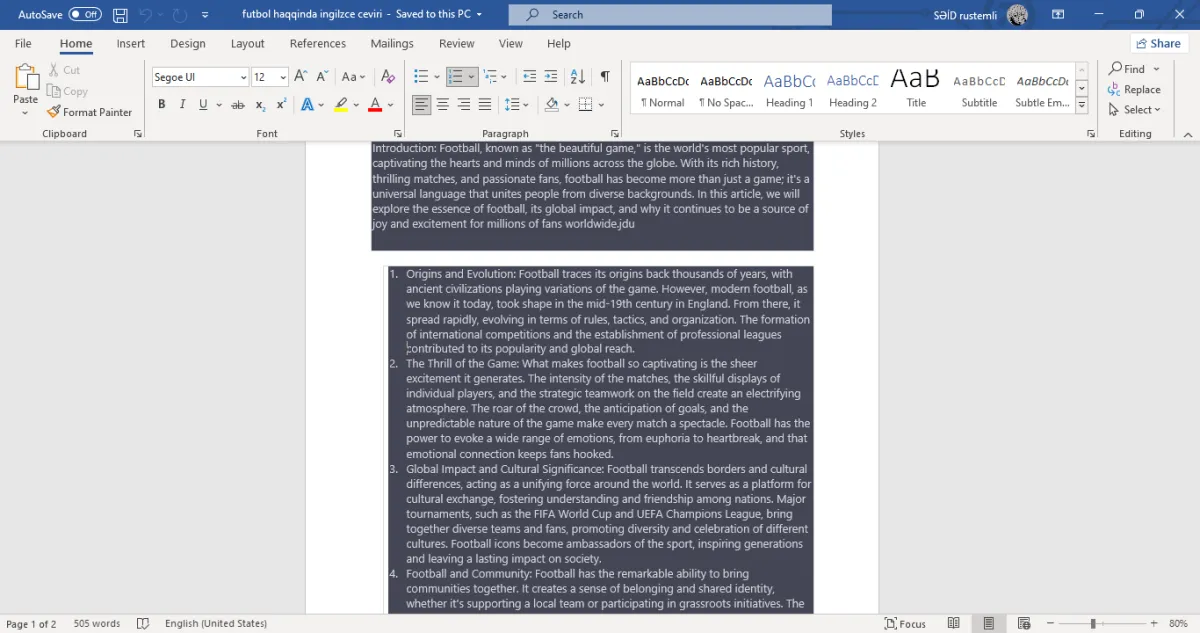Viewport: 1200px width, 633px height.
Task: Click the Share button
Action: tap(1159, 44)
